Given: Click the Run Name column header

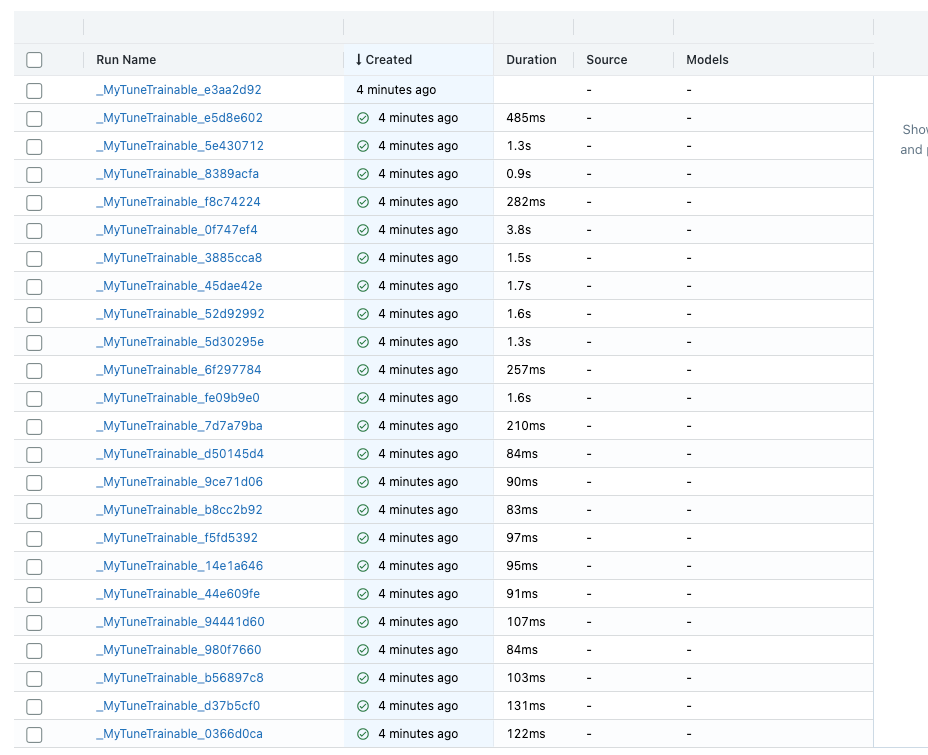Looking at the screenshot, I should tap(126, 60).
